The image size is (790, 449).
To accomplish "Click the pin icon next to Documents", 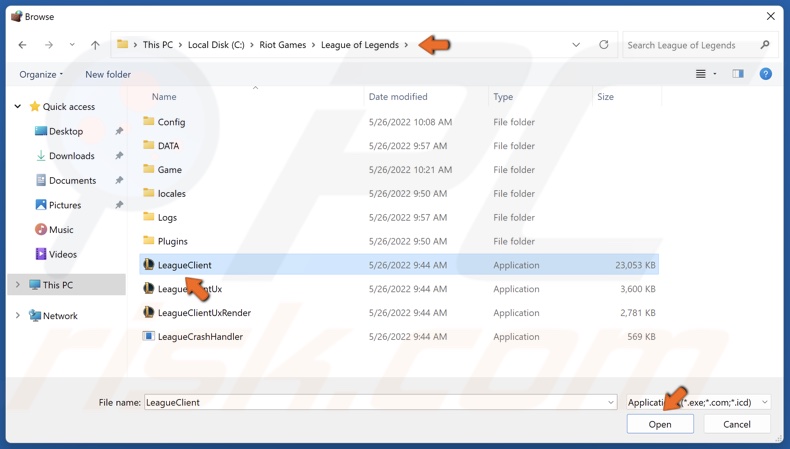I will [x=119, y=180].
